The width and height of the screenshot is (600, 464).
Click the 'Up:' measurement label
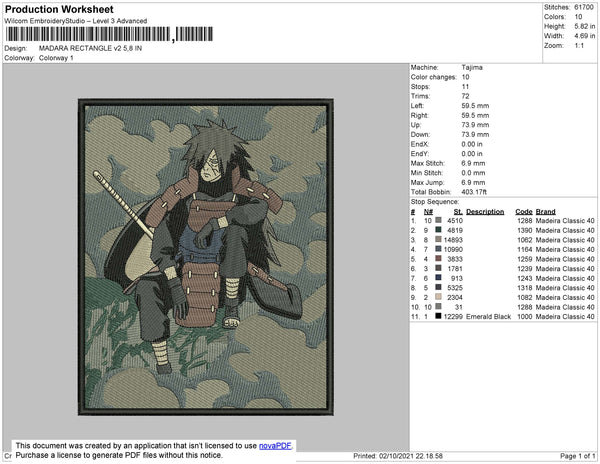pos(416,125)
